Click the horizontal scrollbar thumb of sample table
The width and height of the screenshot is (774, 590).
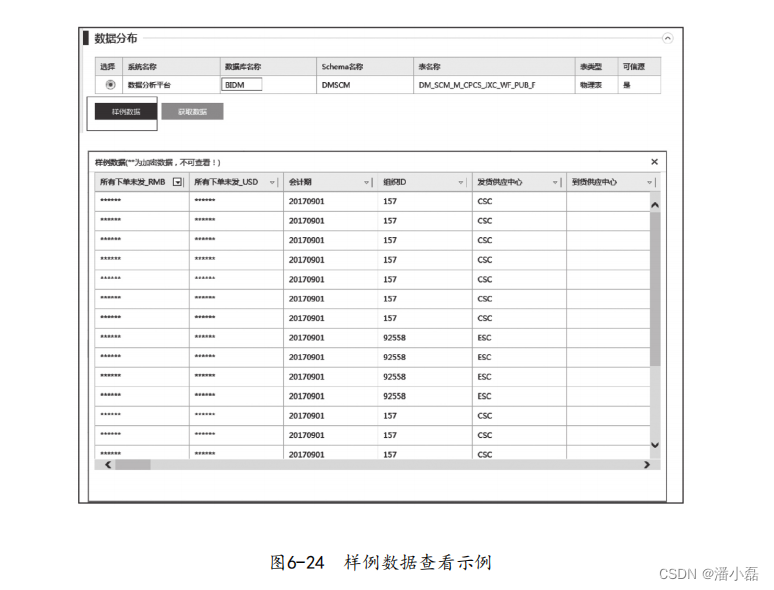coord(133,465)
